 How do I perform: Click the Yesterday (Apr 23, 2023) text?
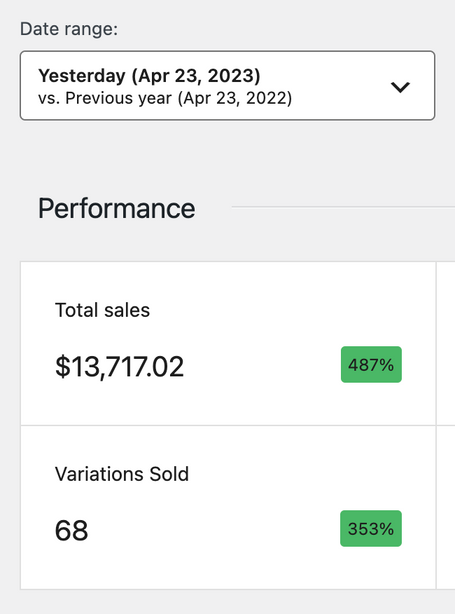[149, 76]
